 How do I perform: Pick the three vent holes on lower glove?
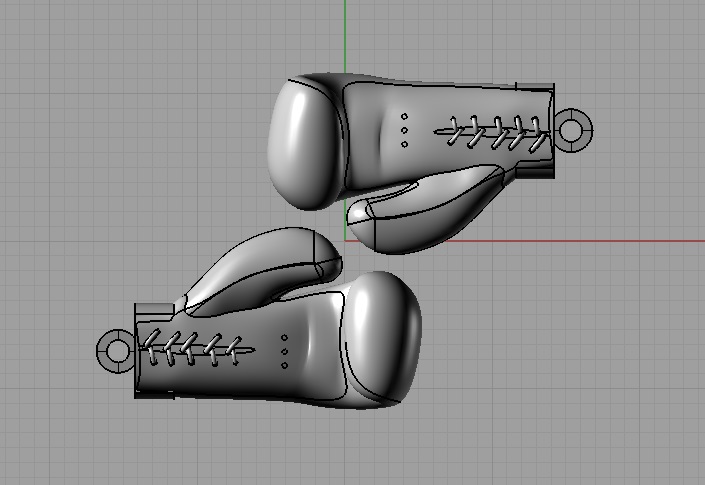pos(285,351)
